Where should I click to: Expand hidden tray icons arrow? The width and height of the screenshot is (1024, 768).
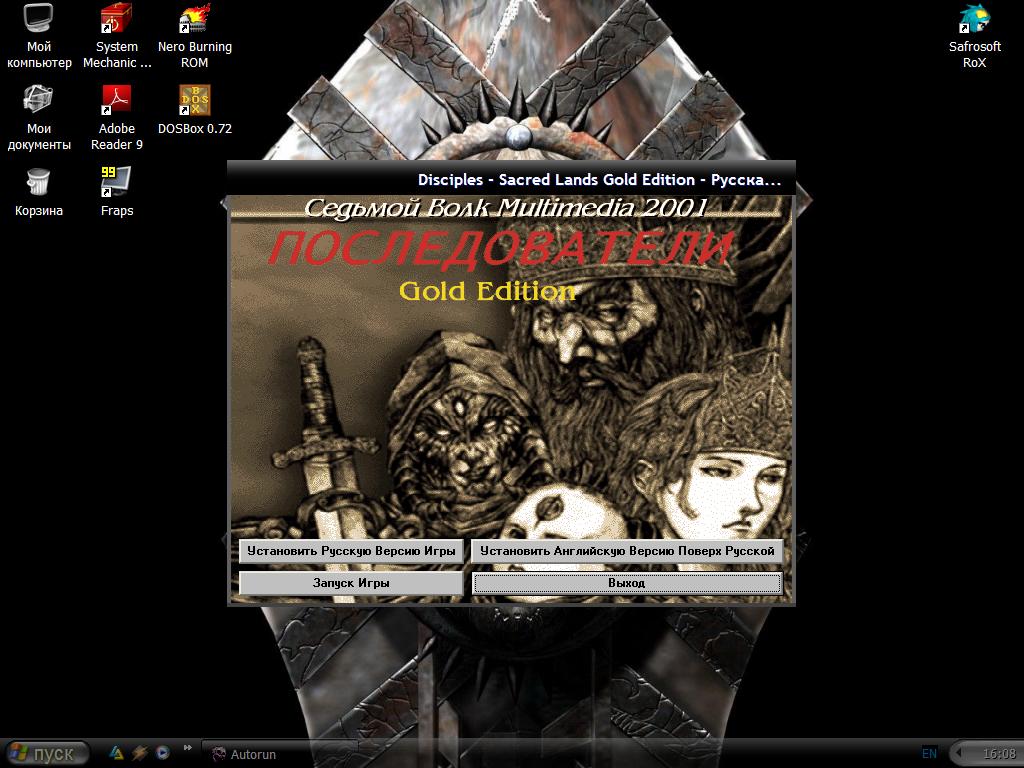pos(959,754)
